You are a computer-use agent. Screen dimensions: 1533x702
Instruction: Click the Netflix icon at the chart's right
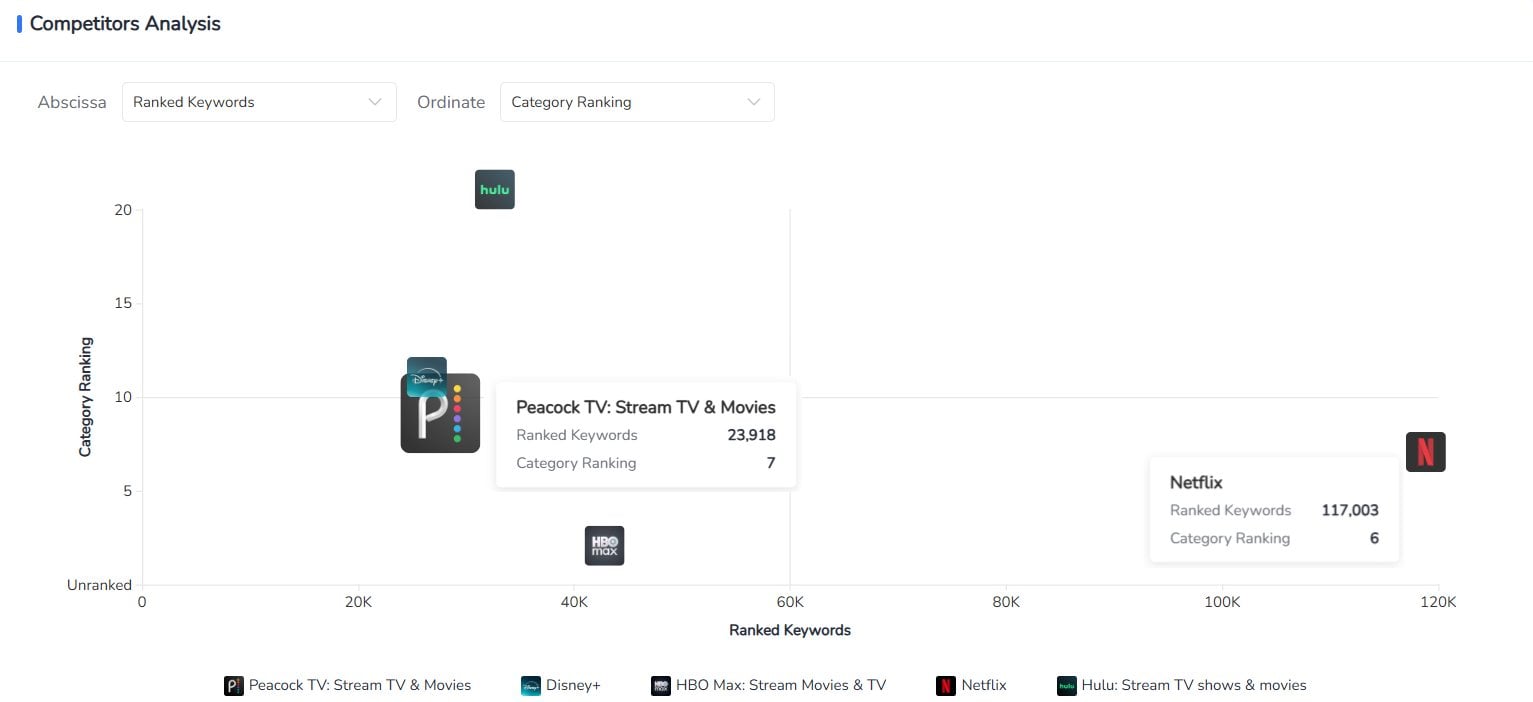point(1425,451)
